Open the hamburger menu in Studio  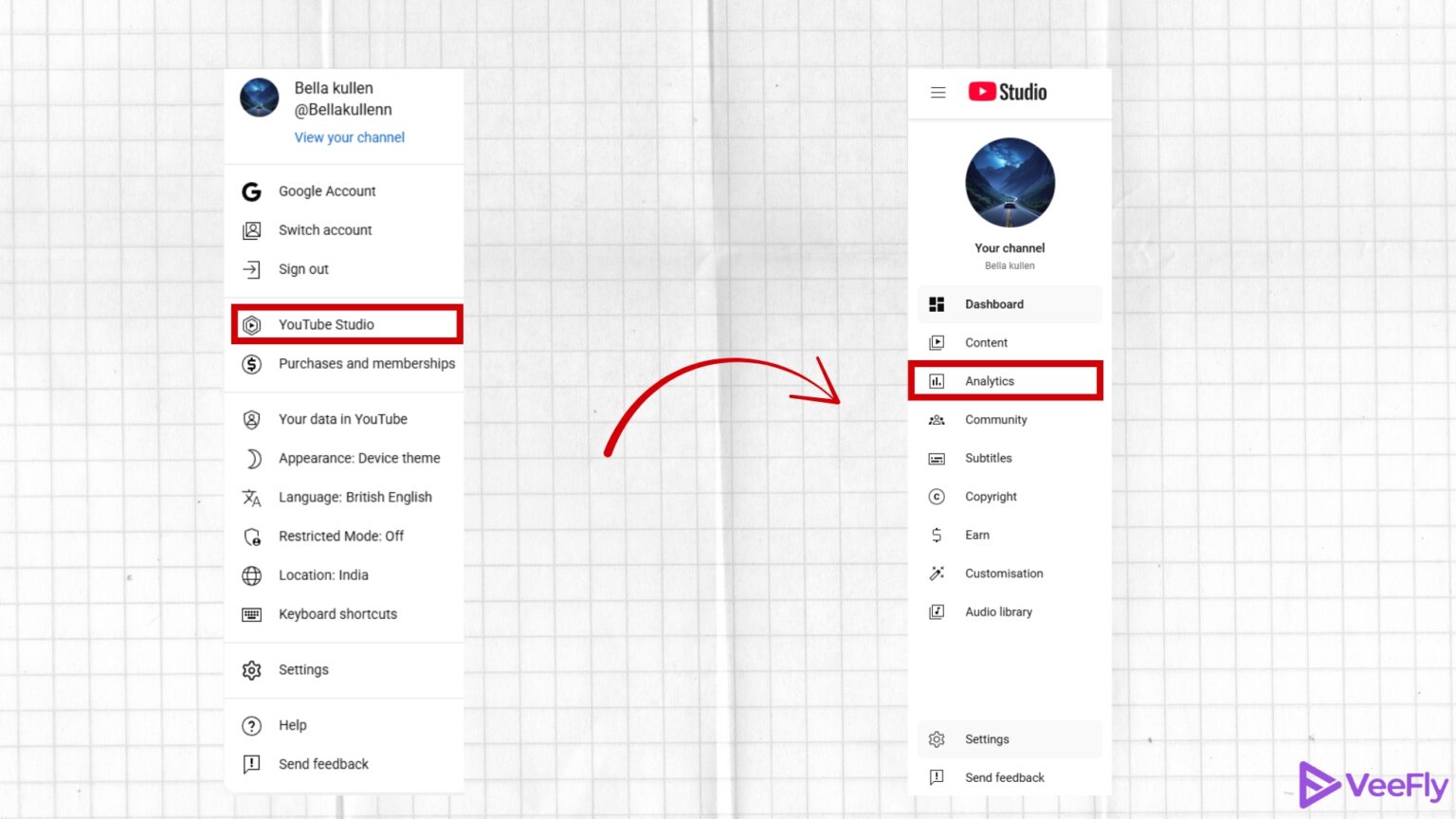937,91
